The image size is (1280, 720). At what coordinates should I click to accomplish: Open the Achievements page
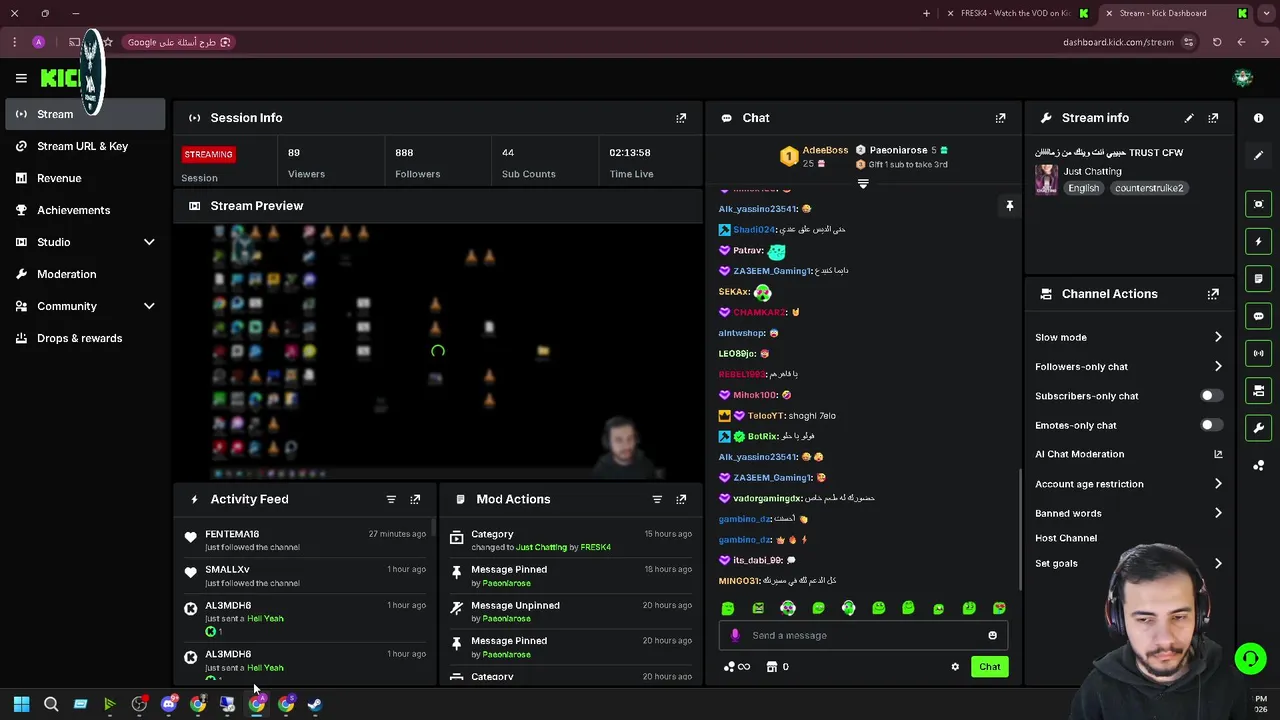(85, 210)
